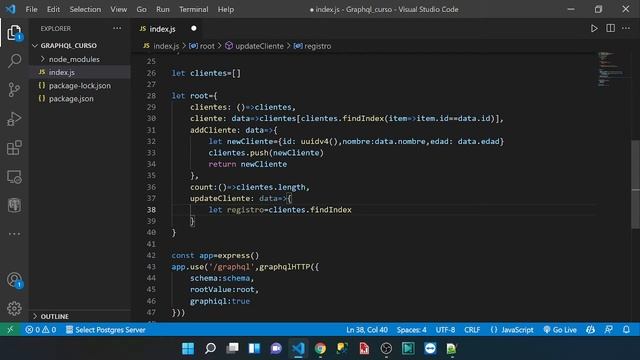Select the index.js editor tab
Viewport: 640px width, 360px height.
(x=168, y=29)
